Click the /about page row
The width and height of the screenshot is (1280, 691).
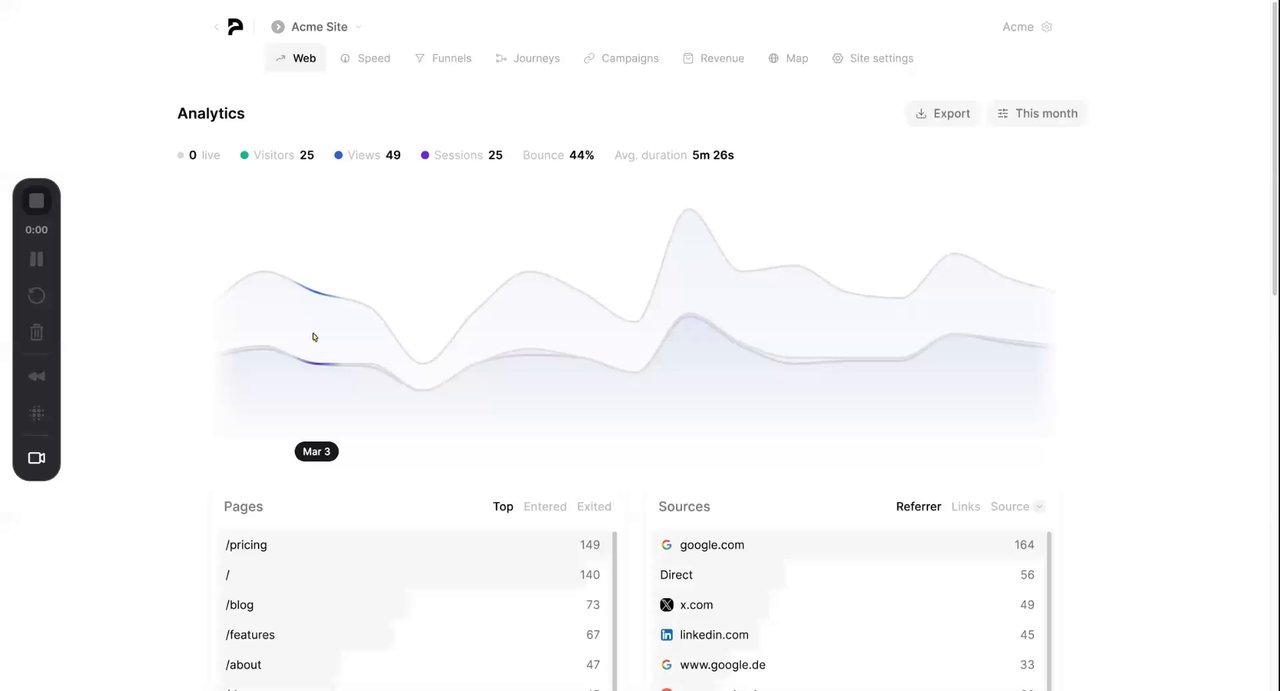[413, 665]
